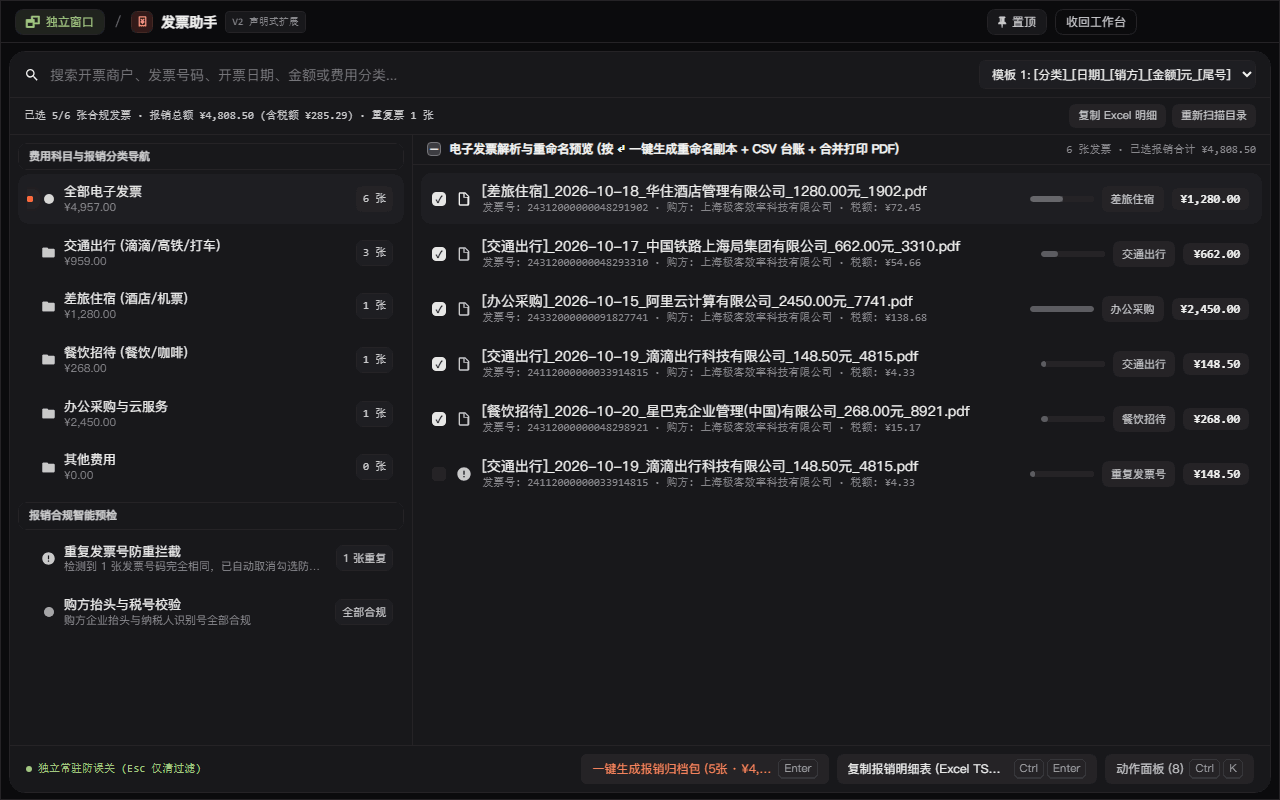Check the duplicate 滴滴出行 invoice checkbox

tap(439, 474)
